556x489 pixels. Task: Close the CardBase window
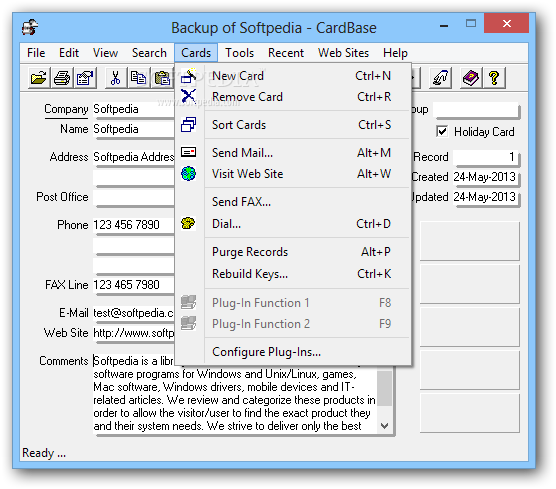point(507,23)
